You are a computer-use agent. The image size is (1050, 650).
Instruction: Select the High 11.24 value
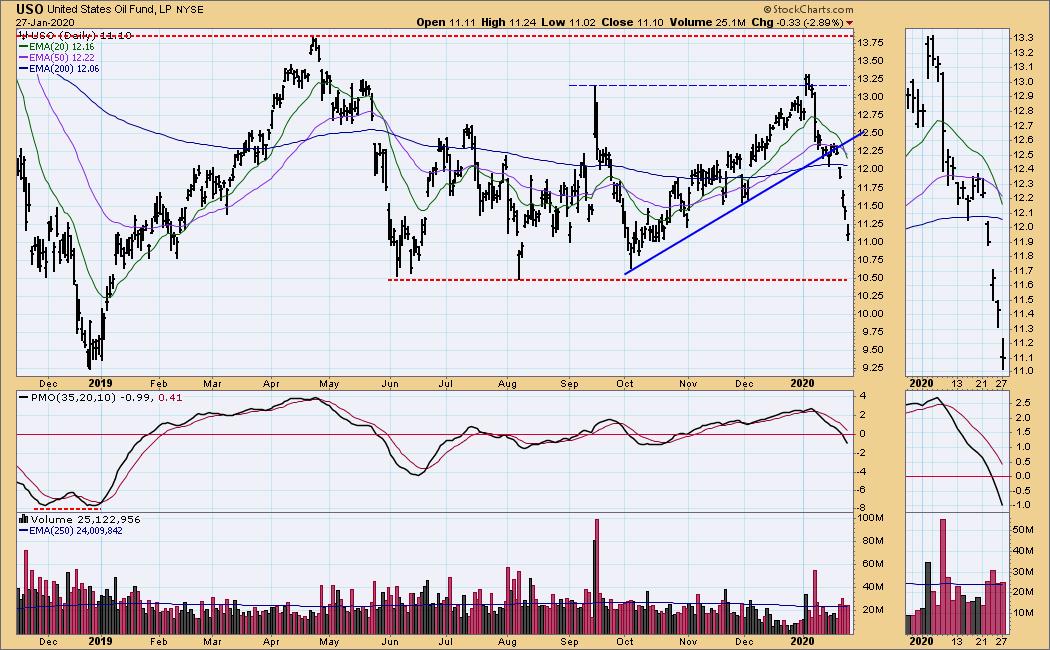click(x=510, y=22)
